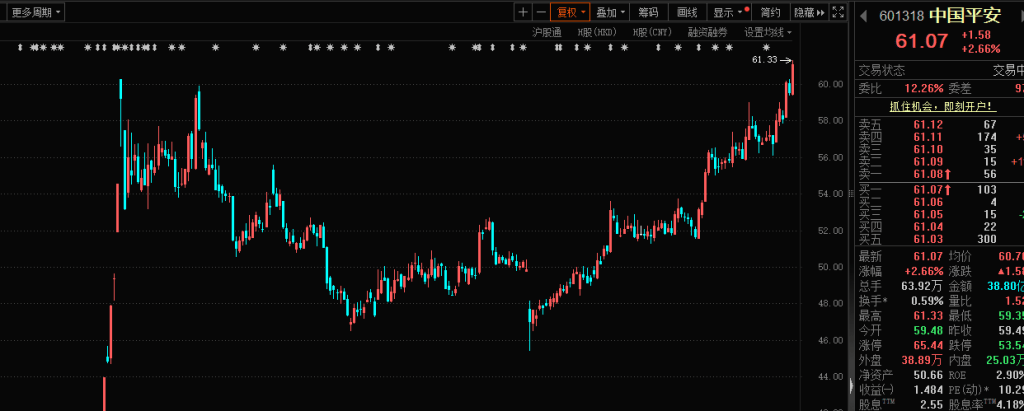Click the 总手 63.92万 volume value
The width and height of the screenshot is (1024, 411).
point(922,286)
